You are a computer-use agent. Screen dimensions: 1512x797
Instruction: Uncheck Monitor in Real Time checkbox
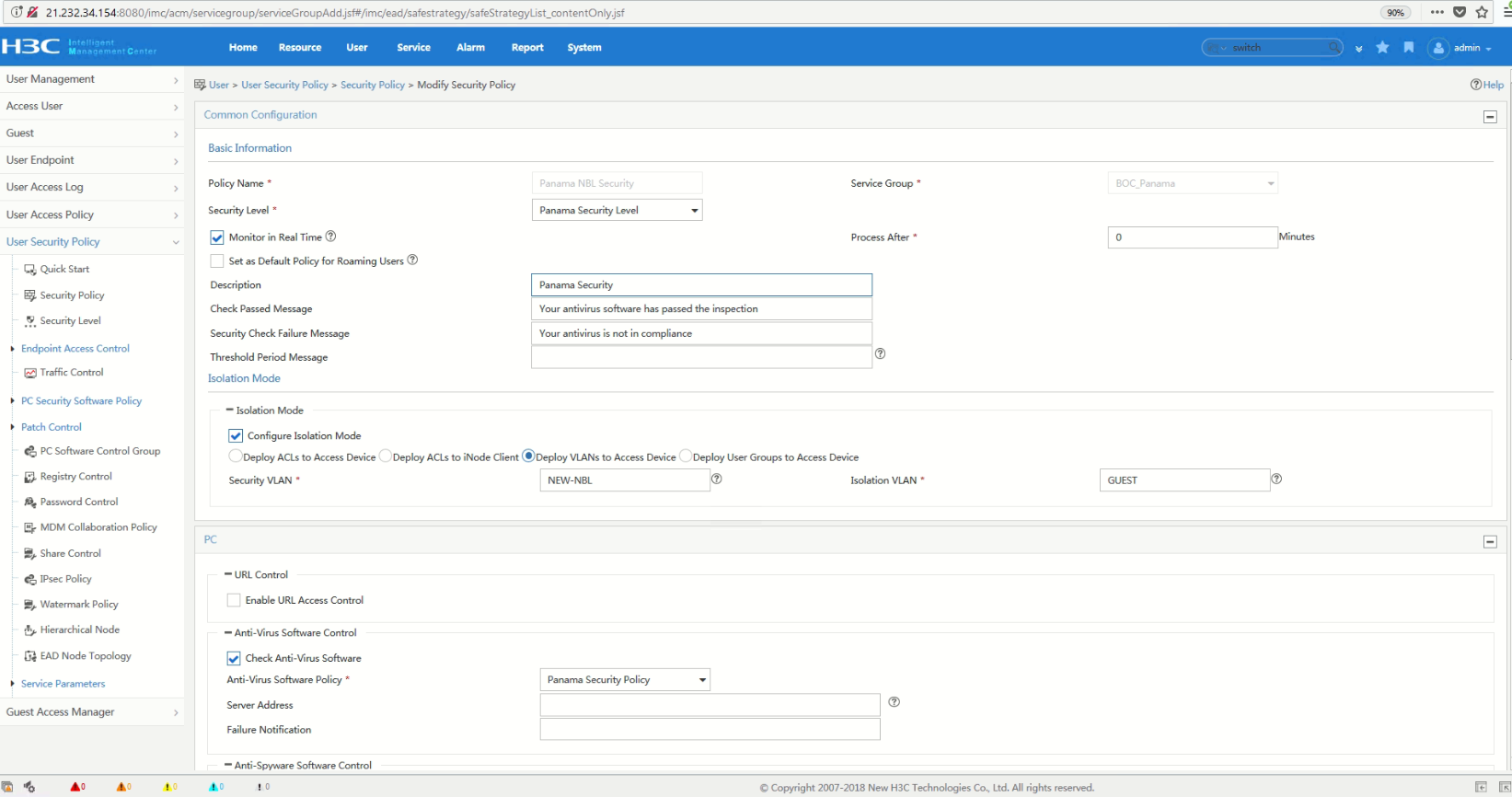[x=217, y=237]
